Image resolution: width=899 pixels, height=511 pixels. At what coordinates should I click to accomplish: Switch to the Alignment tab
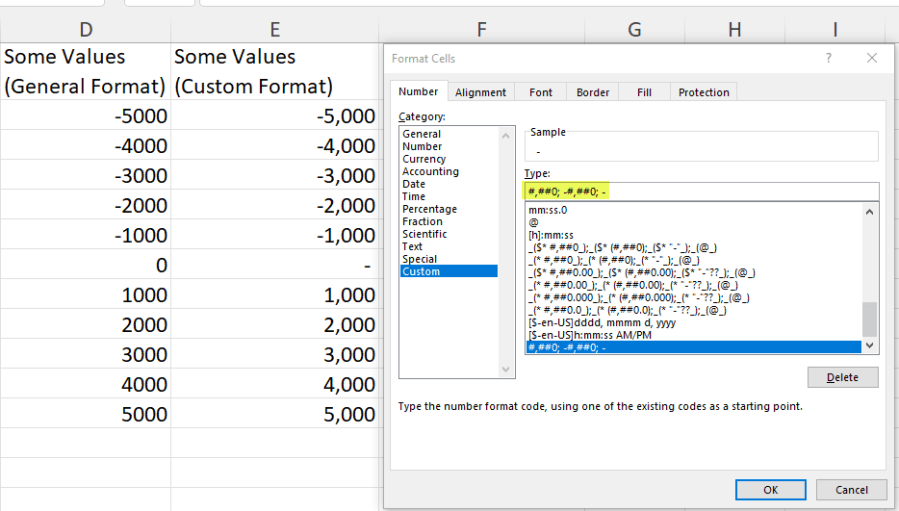(x=480, y=92)
